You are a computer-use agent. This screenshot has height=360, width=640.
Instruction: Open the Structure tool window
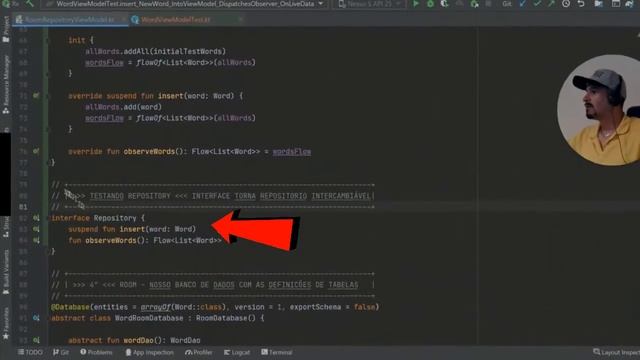coord(6,227)
